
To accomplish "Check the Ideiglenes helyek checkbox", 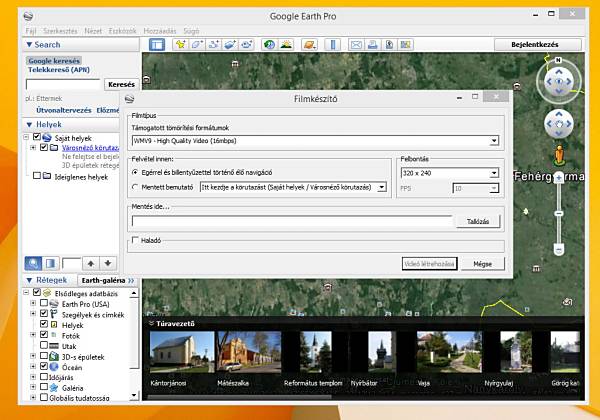I will (x=37, y=176).
